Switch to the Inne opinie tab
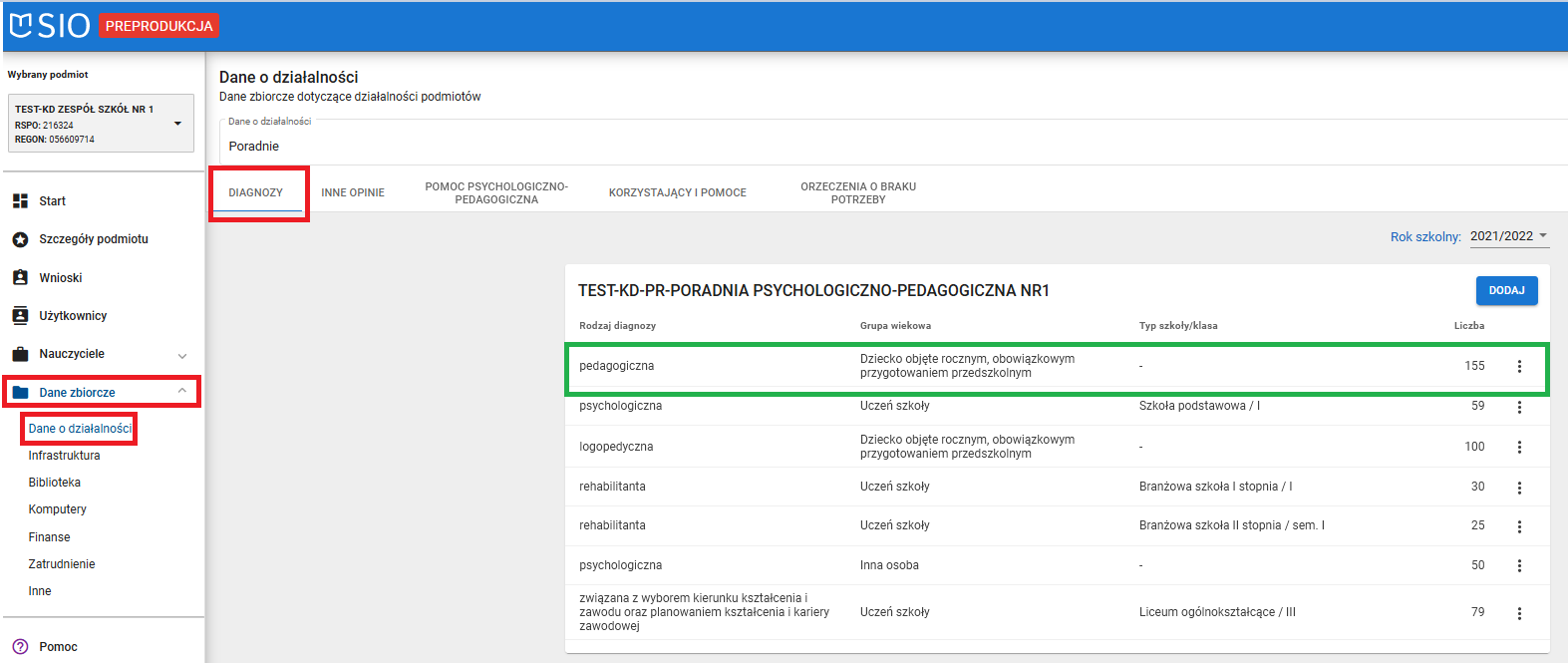This screenshot has height=663, width=1568. 353,192
